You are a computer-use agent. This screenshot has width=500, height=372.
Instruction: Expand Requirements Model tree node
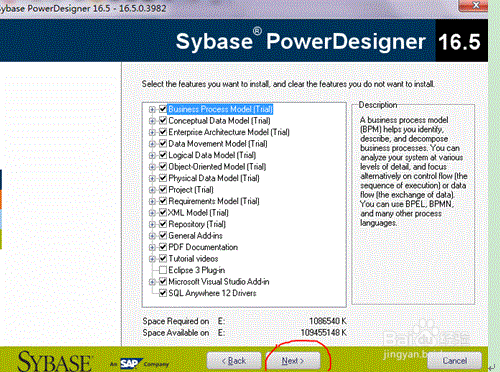click(x=152, y=201)
